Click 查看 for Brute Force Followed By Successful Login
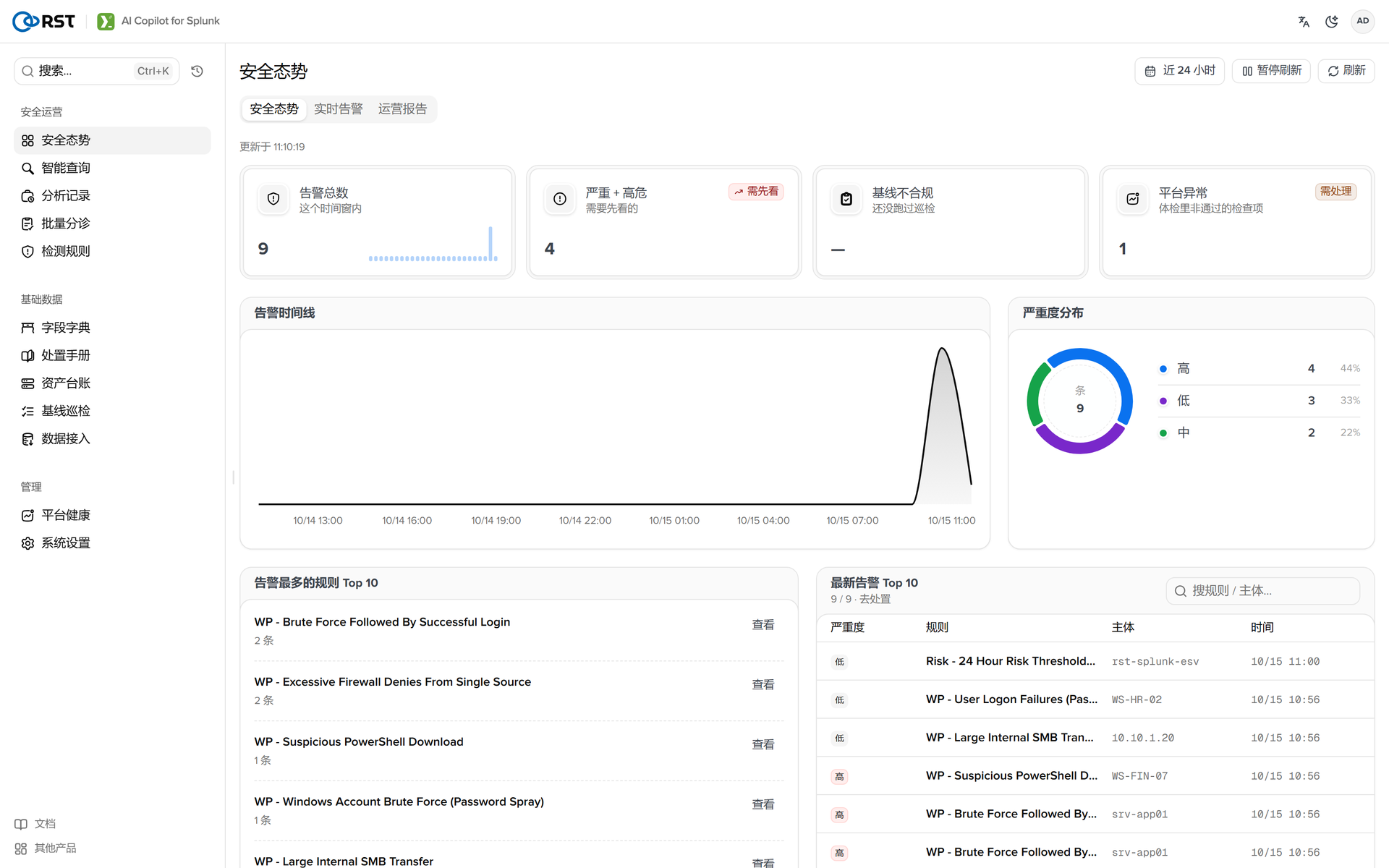Image resolution: width=1389 pixels, height=868 pixels. 763,625
